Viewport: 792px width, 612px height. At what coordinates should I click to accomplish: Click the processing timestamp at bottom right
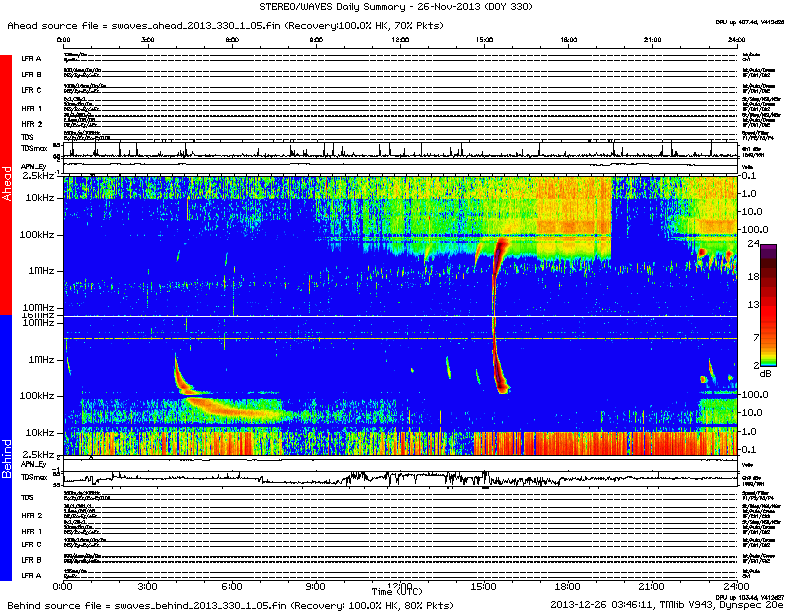[x=664, y=604]
